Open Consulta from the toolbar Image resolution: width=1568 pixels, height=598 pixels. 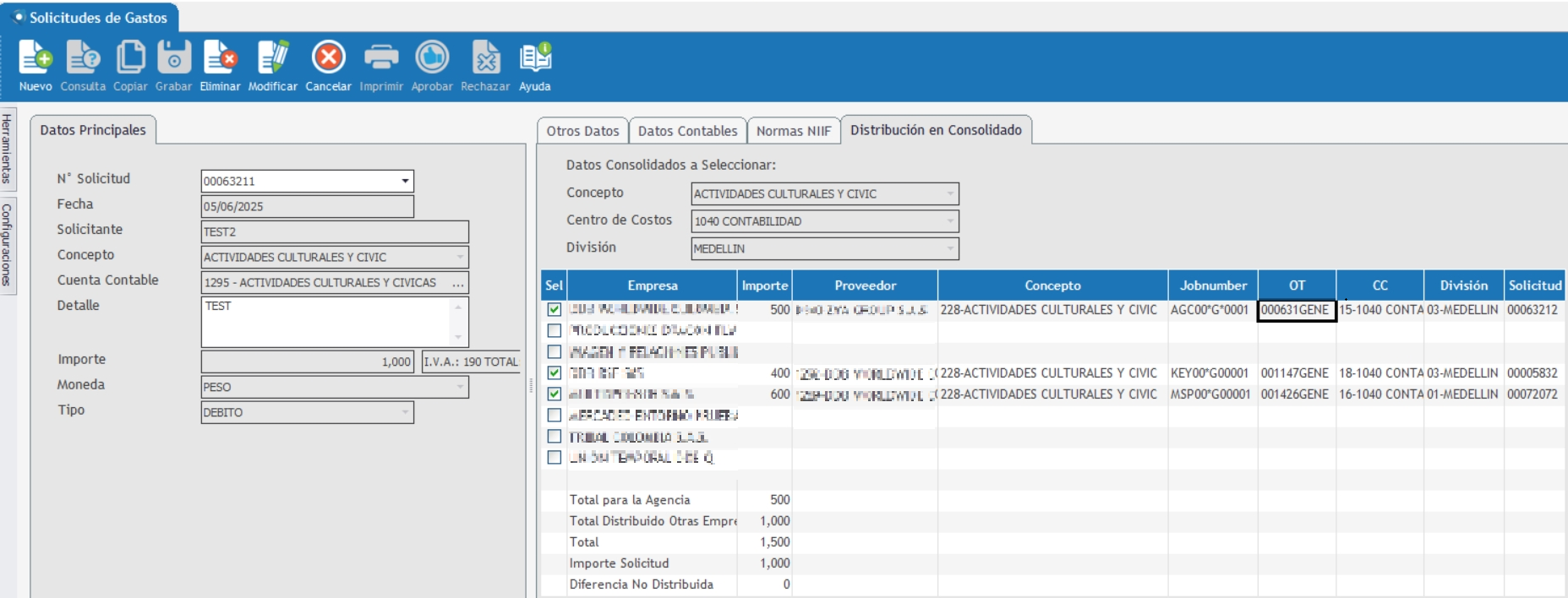[83, 58]
